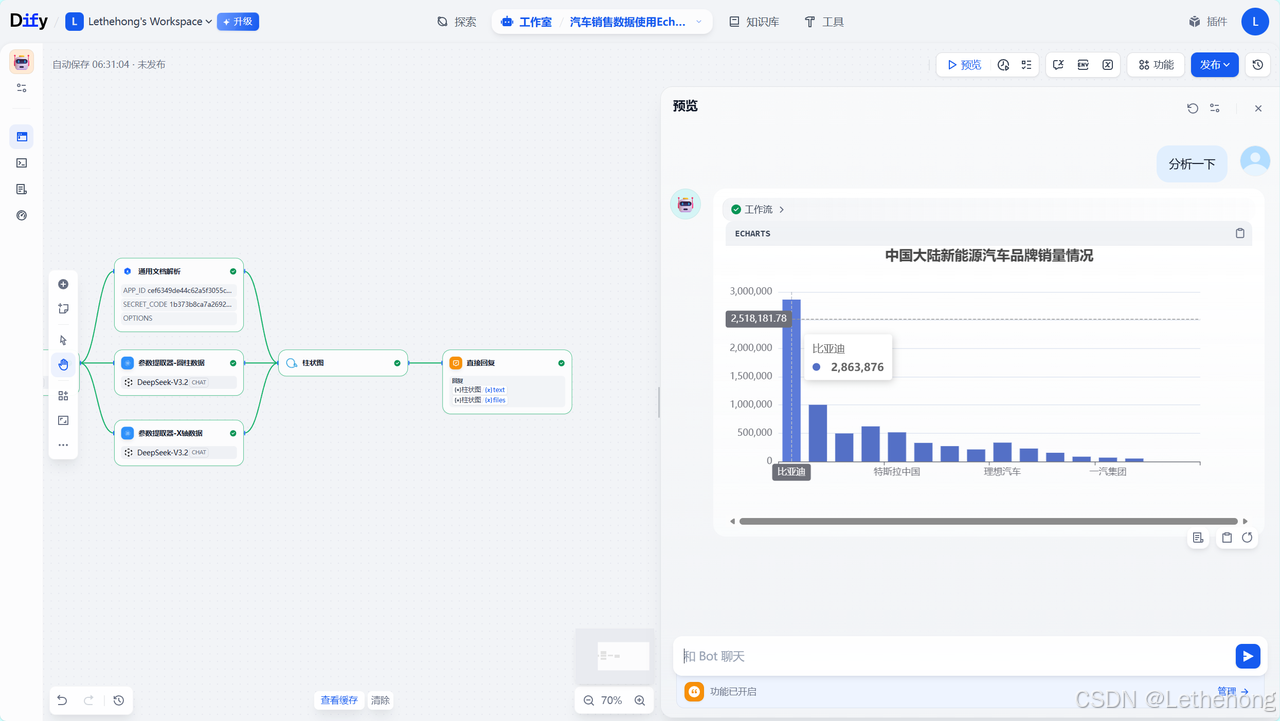Open preview panel settings sliders icon
Viewport: 1280px width, 721px height.
click(1215, 108)
